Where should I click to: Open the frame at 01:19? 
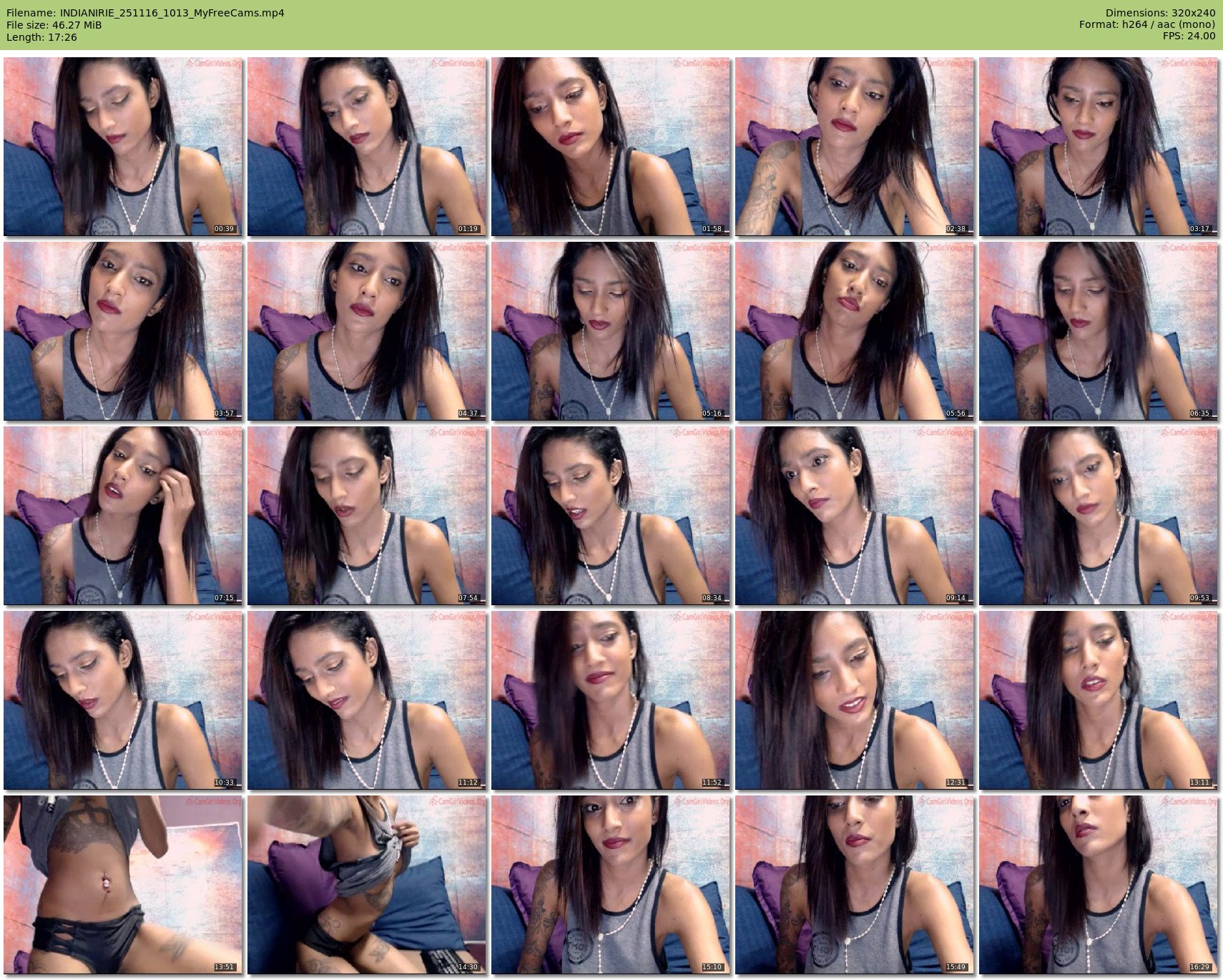(367, 147)
